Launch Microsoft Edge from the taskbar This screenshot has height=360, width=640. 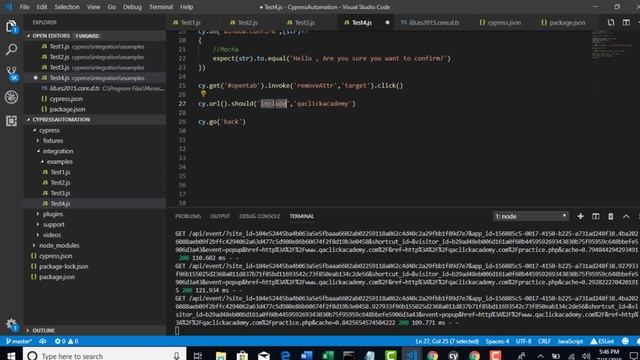[286, 356]
